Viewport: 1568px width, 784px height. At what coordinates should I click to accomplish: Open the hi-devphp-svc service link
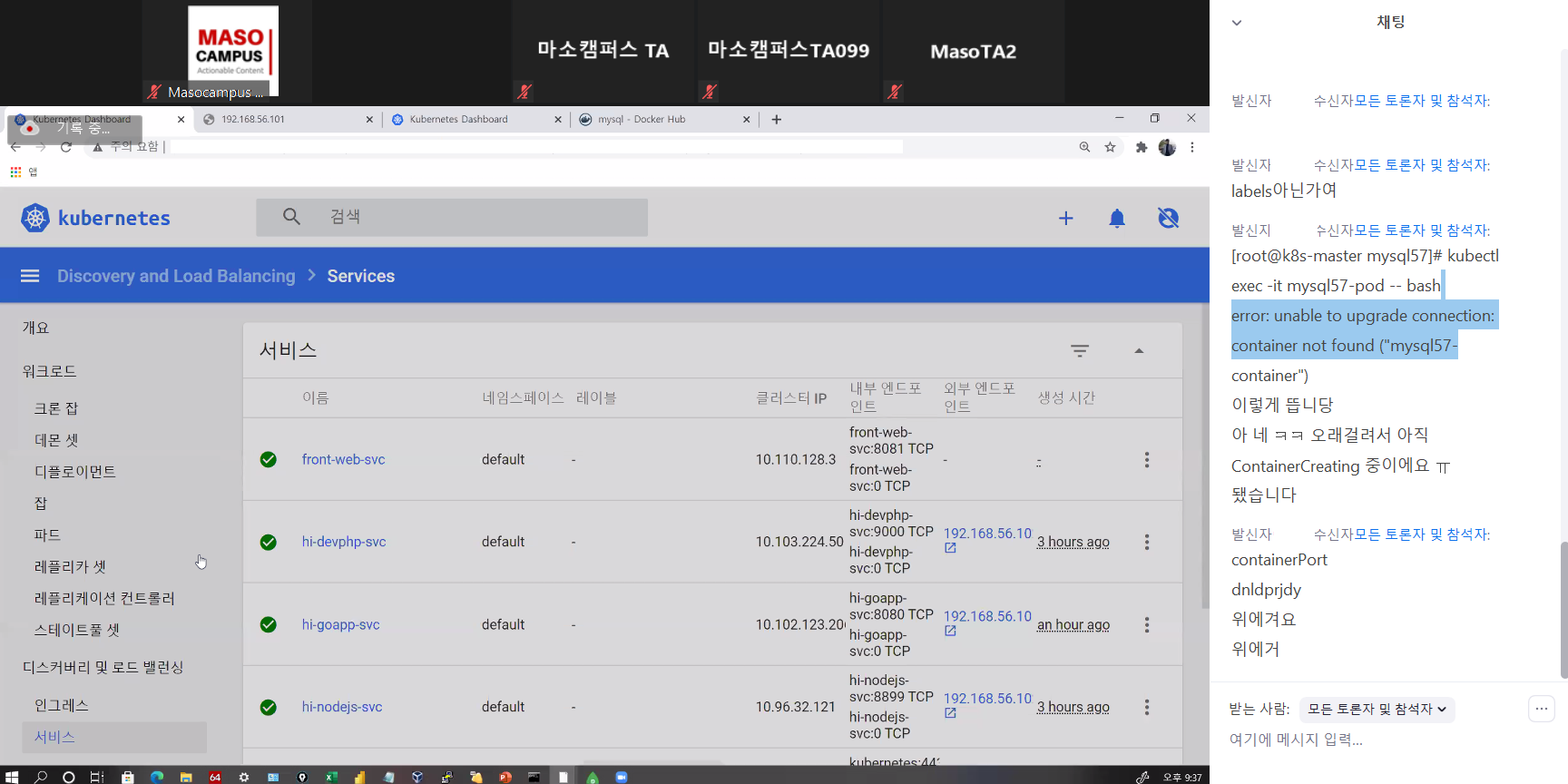[x=344, y=542]
